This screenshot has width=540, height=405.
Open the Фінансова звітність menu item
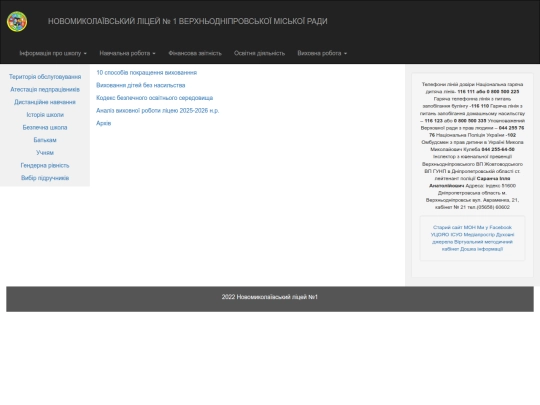(x=195, y=53)
